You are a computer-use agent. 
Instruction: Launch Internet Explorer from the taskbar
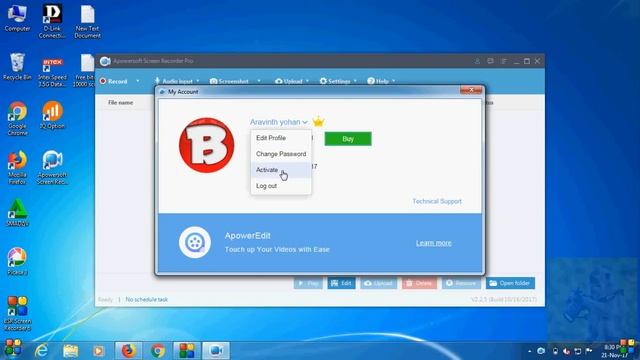tap(41, 351)
